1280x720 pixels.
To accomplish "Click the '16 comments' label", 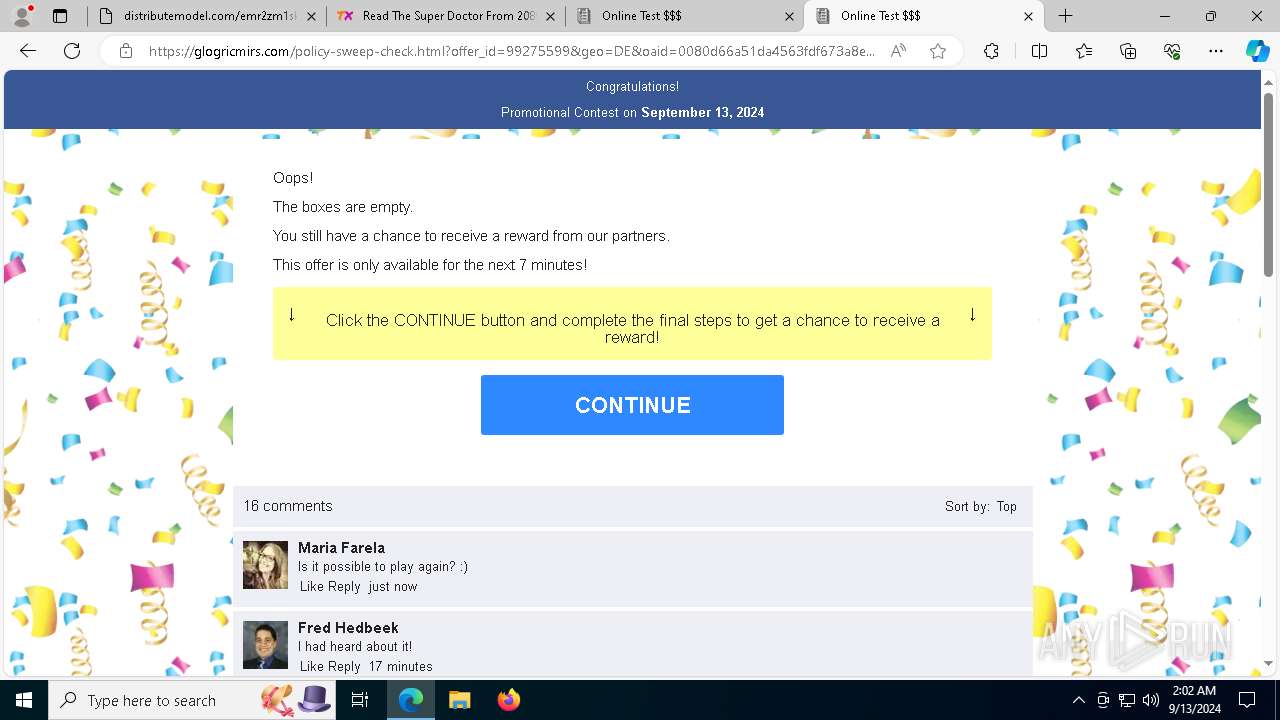I will pos(288,506).
